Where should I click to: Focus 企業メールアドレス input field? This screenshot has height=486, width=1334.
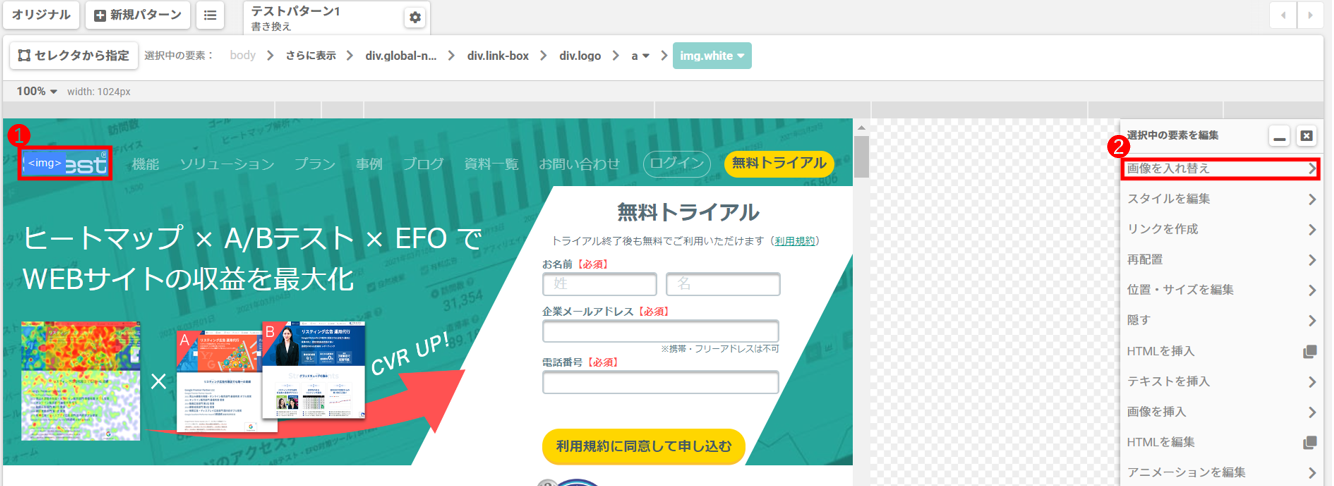[661, 331]
